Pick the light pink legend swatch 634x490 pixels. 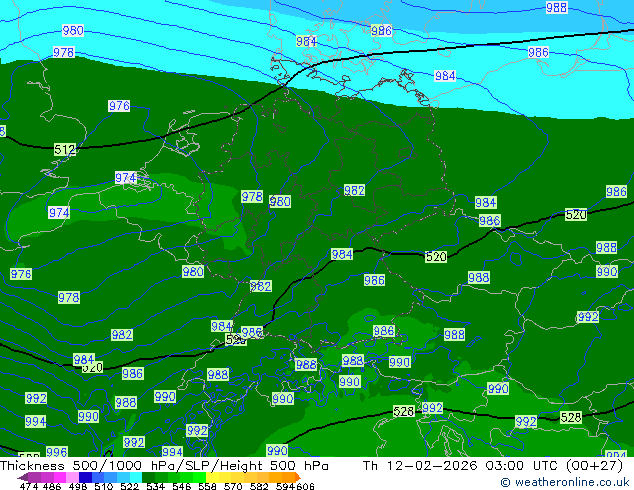click(x=72, y=477)
